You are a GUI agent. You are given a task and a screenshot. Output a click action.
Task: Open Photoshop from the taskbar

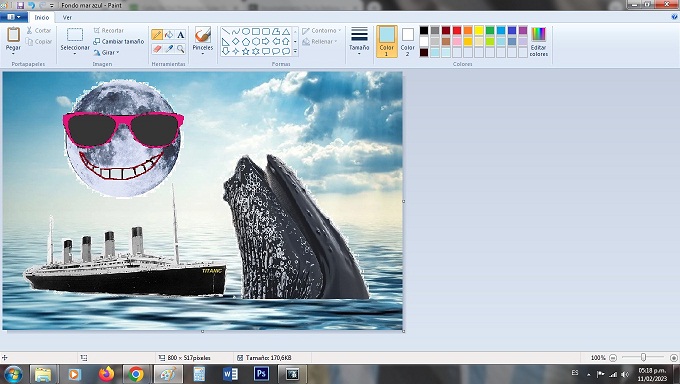tap(261, 374)
